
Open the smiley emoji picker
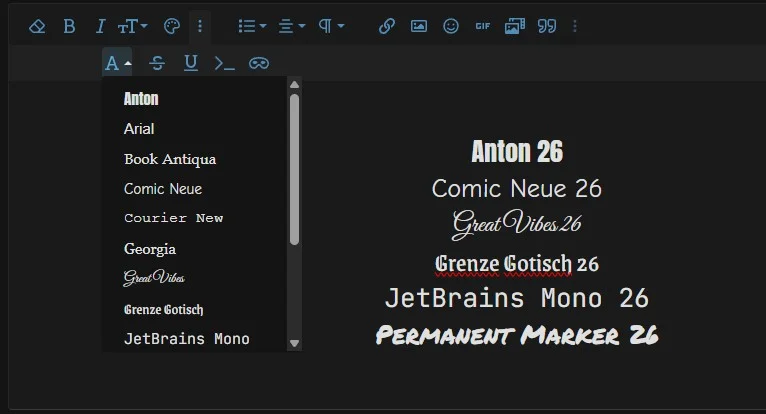[450, 26]
